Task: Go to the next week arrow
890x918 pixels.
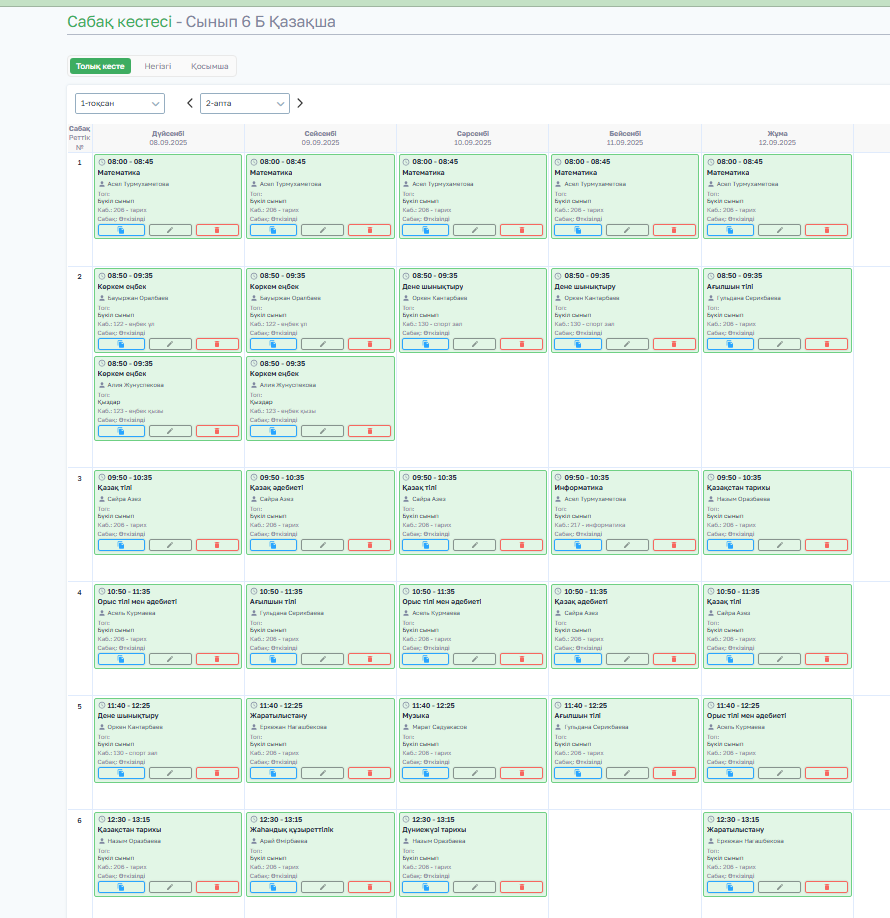Action: 300,104
